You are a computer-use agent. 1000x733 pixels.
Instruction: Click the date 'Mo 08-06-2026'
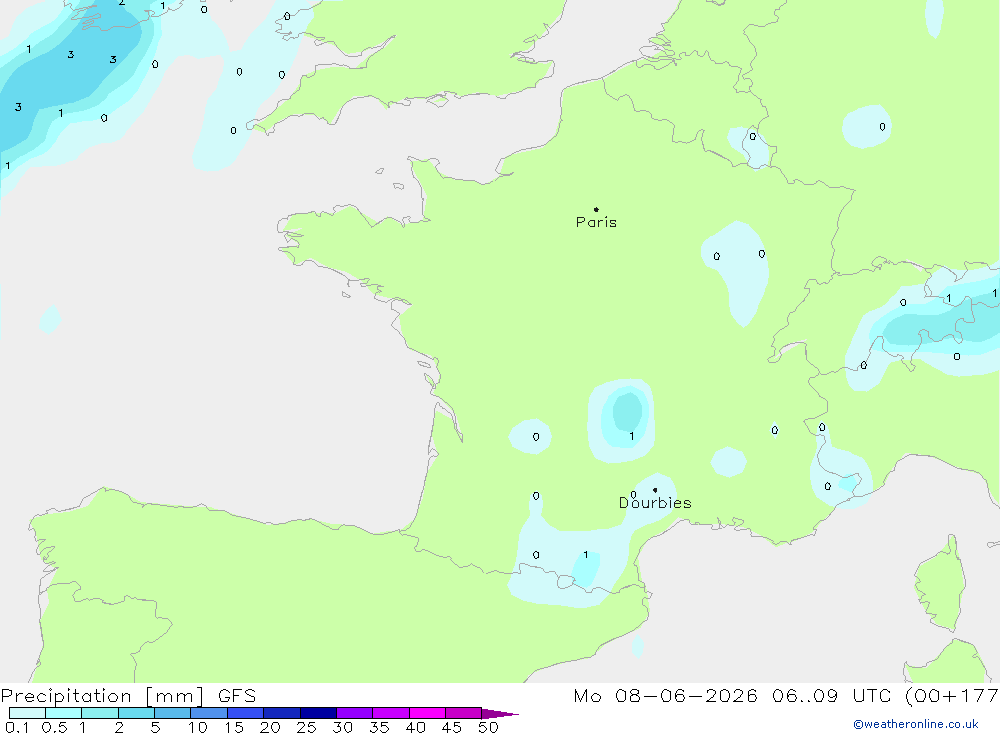[665, 696]
